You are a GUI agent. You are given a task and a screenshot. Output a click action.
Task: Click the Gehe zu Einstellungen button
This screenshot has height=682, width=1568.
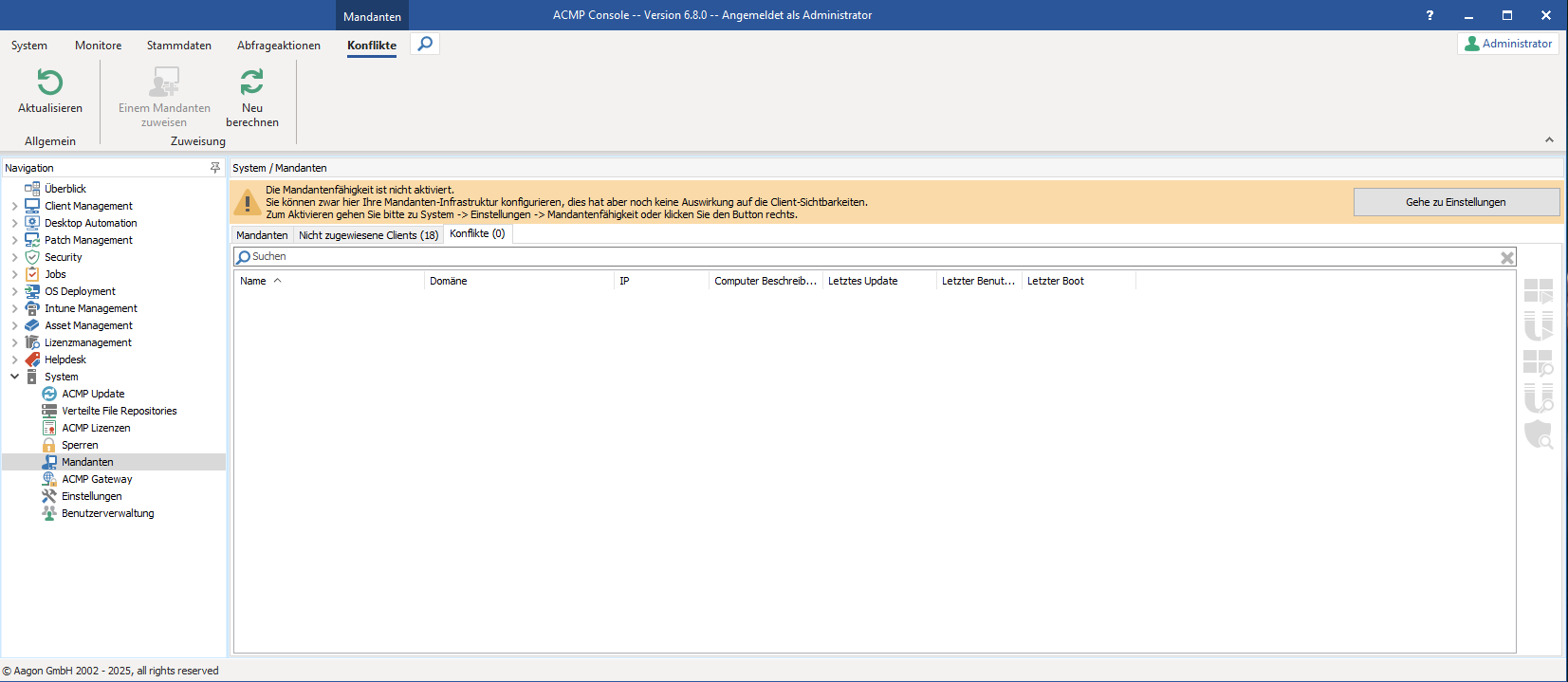click(x=1455, y=202)
